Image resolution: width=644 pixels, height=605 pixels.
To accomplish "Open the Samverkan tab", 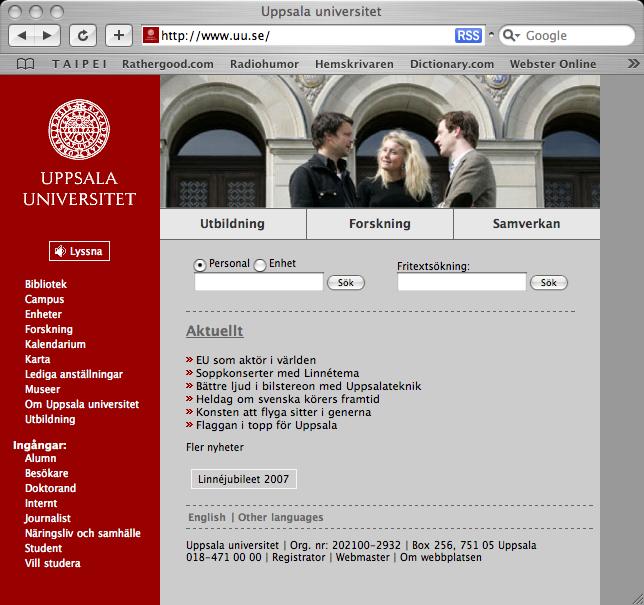I will point(527,224).
